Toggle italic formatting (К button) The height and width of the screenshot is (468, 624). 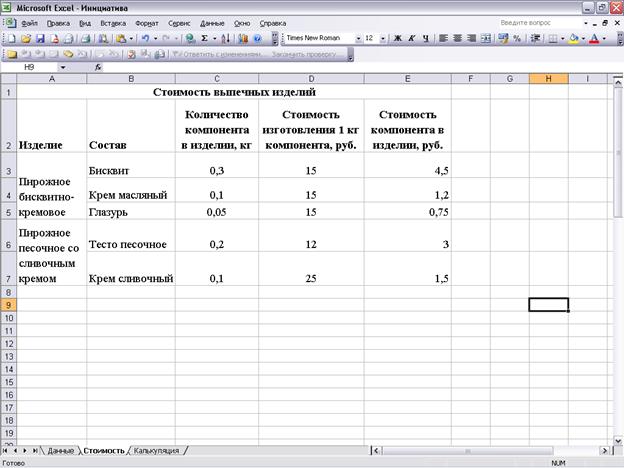click(x=413, y=38)
